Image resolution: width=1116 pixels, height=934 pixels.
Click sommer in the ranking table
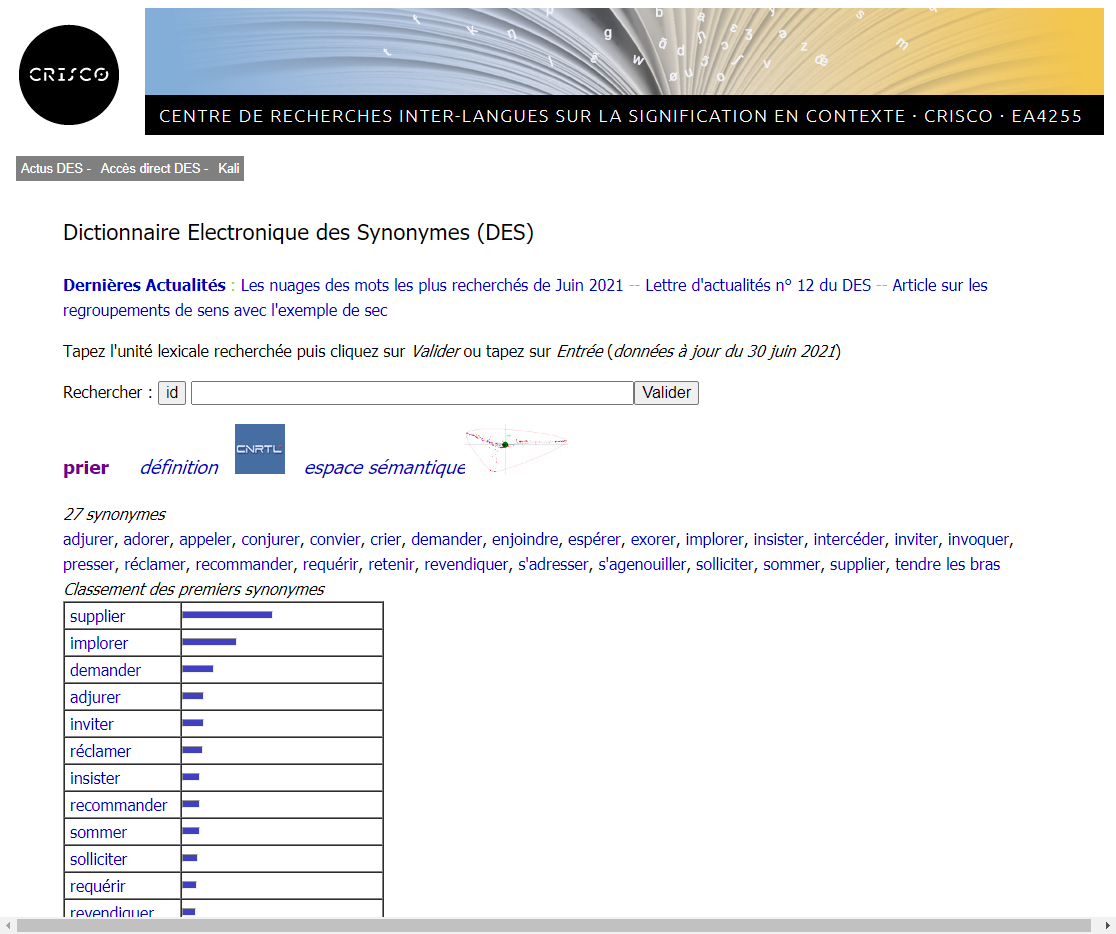click(x=98, y=833)
